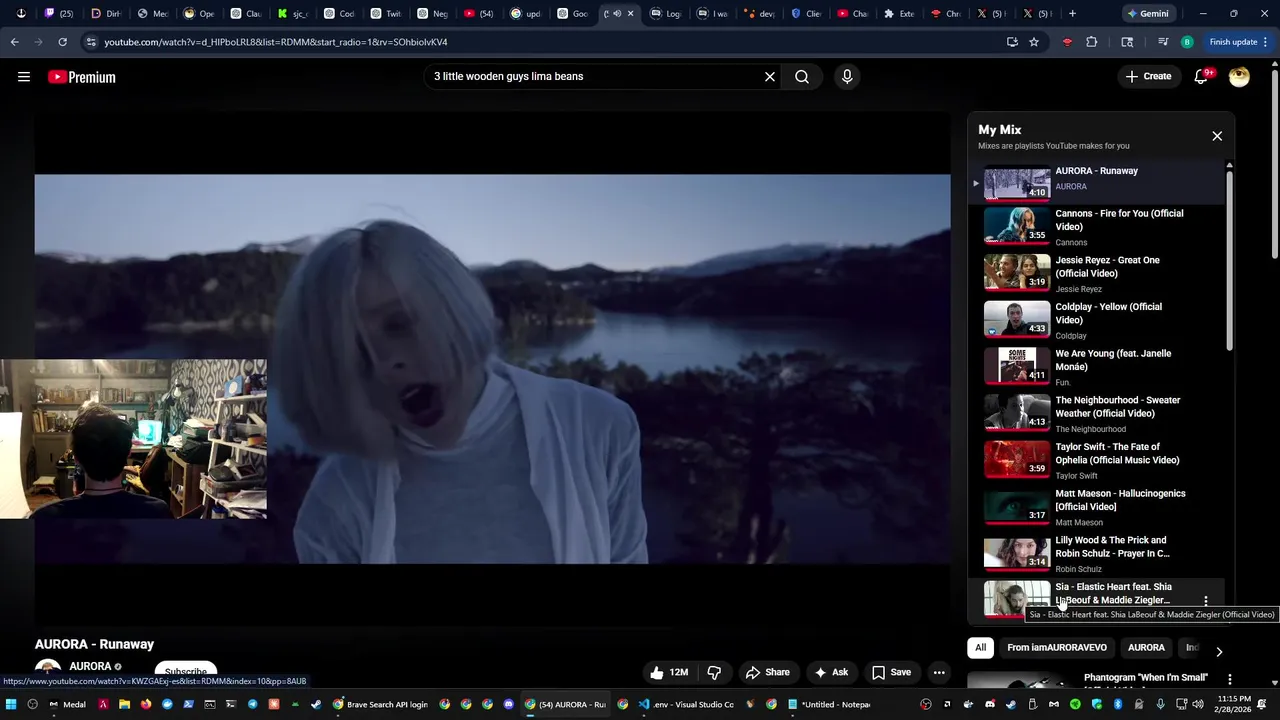Mute the current tab audio icon
This screenshot has height=720, width=1280.
tap(617, 14)
